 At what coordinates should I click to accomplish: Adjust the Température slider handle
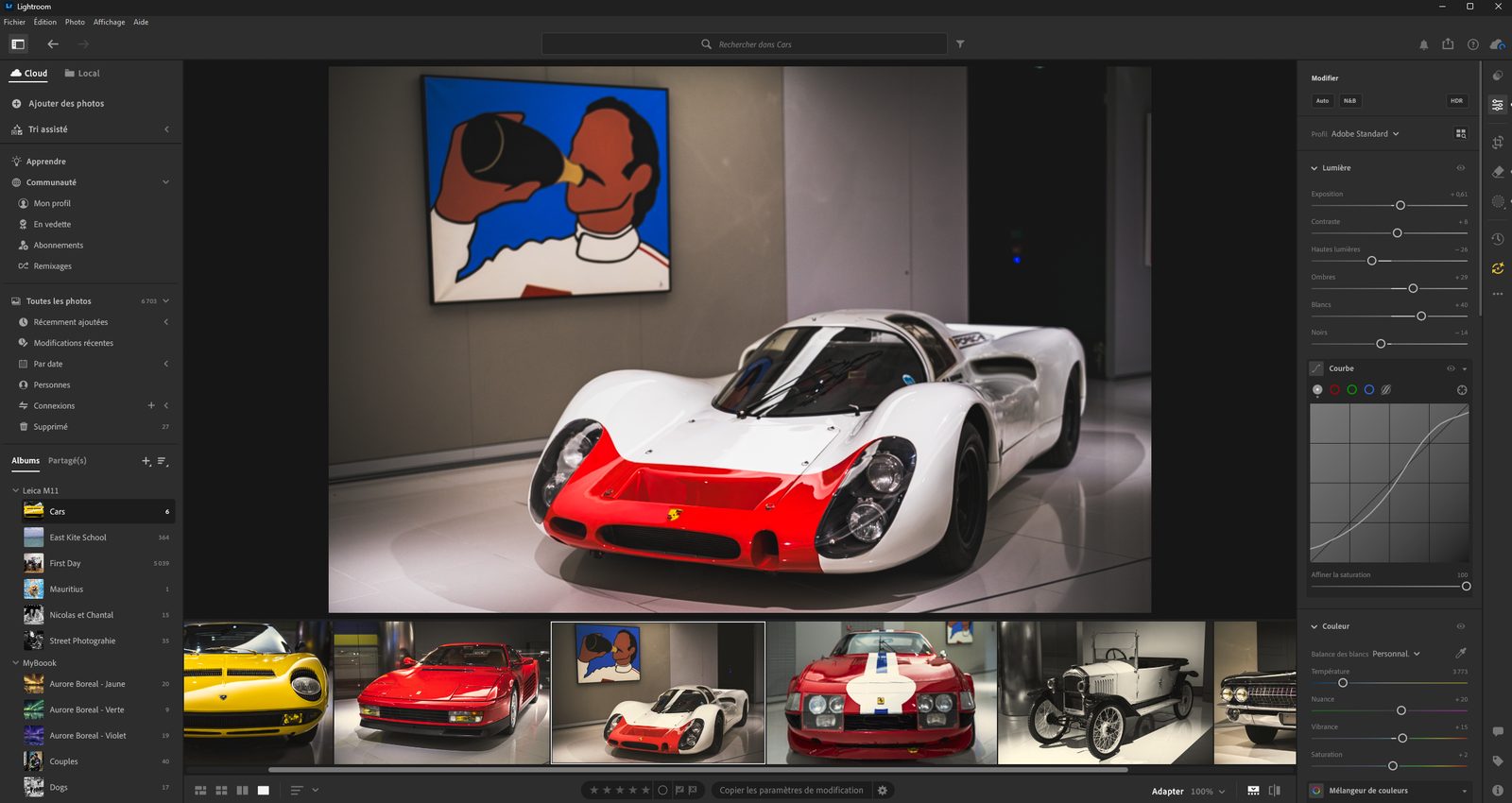[1343, 683]
